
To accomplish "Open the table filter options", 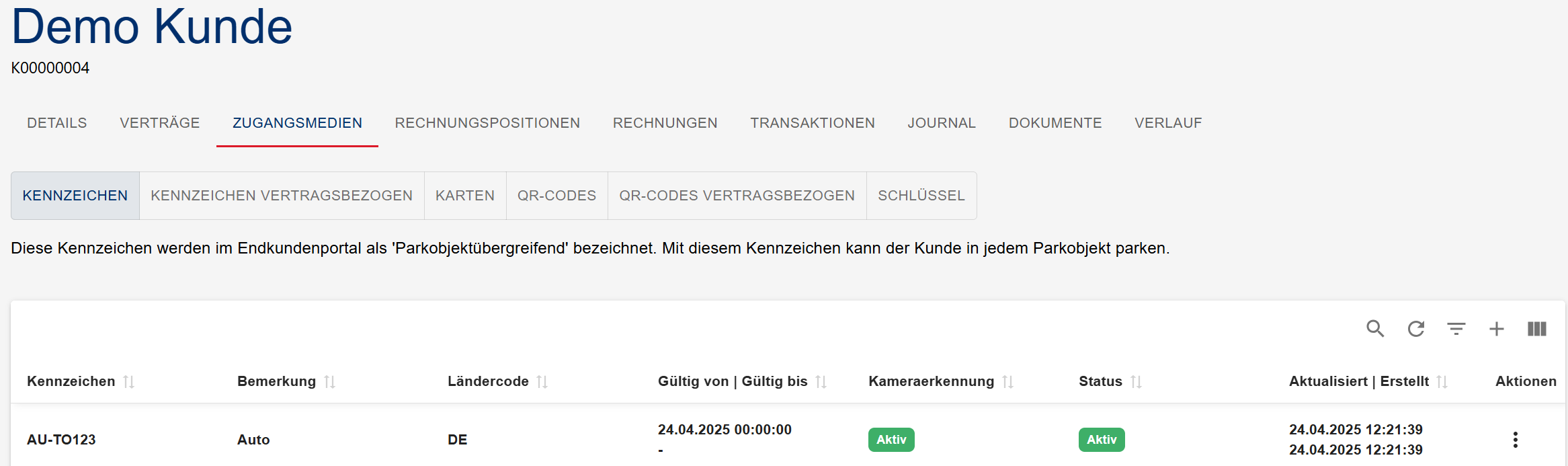I will pyautogui.click(x=1456, y=329).
